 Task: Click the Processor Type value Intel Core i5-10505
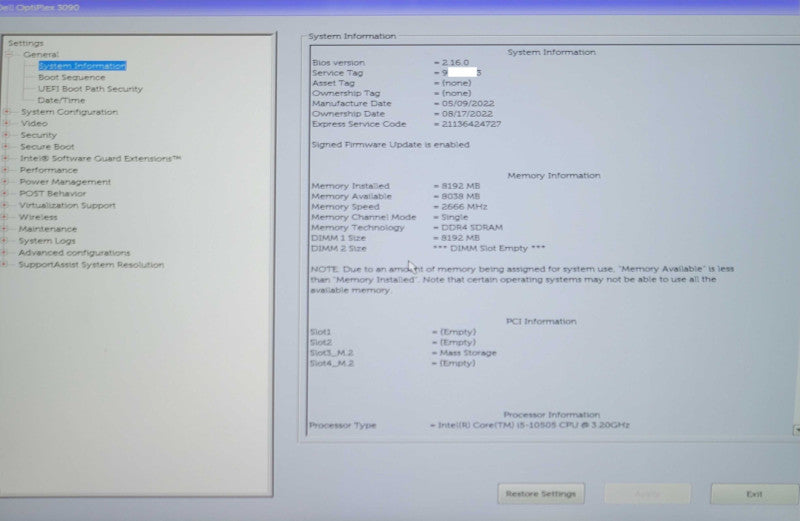[x=534, y=425]
